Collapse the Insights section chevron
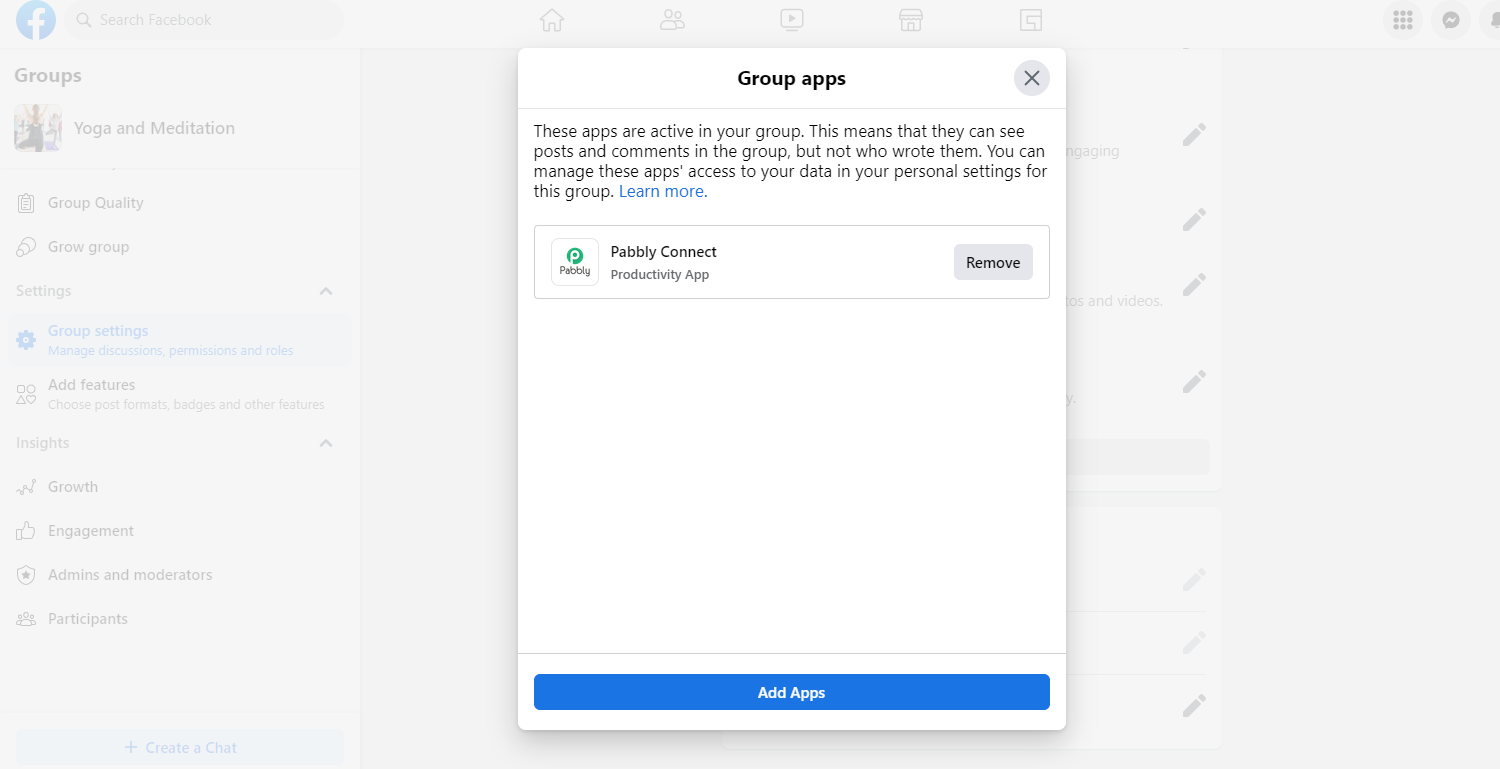 click(326, 443)
